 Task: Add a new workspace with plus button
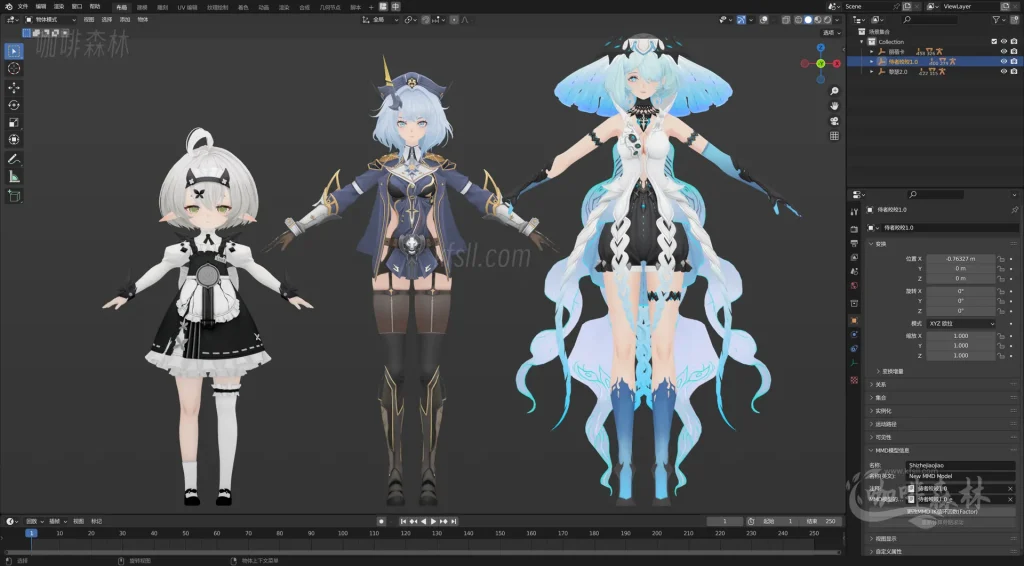coord(372,7)
